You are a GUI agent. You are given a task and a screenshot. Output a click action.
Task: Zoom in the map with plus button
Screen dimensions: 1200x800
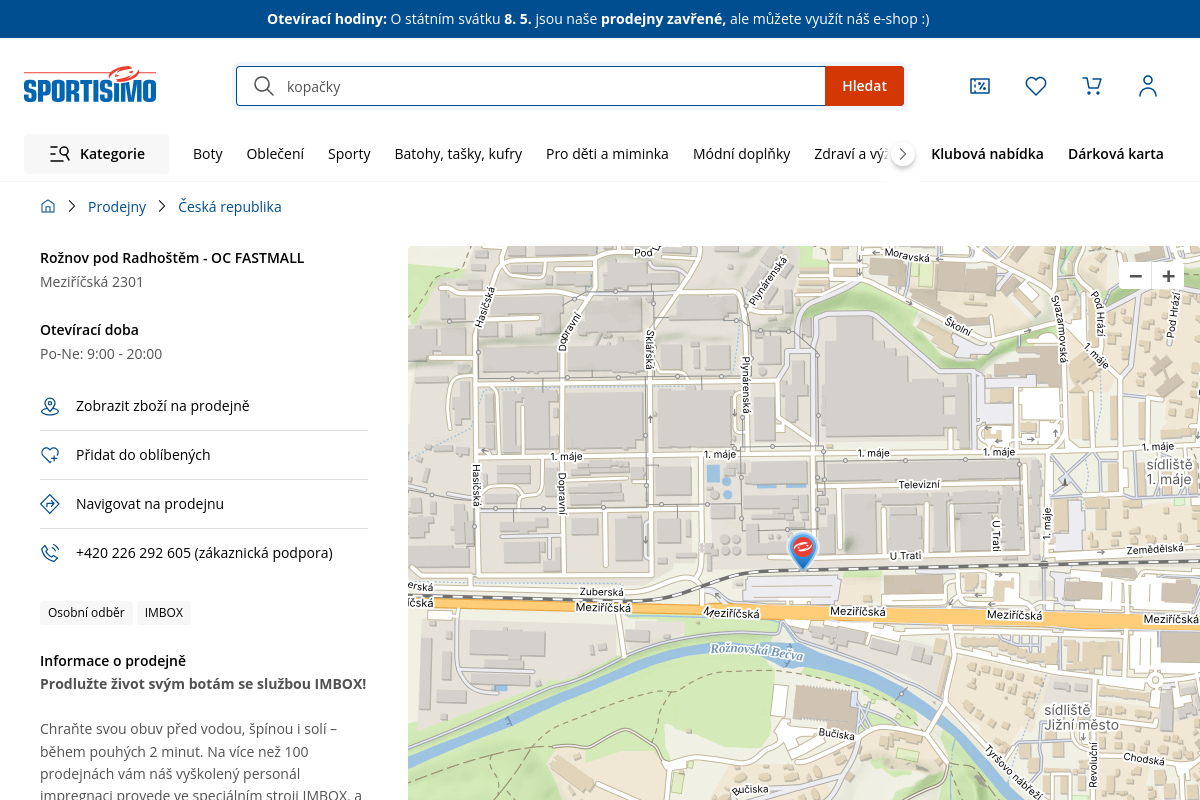1168,276
